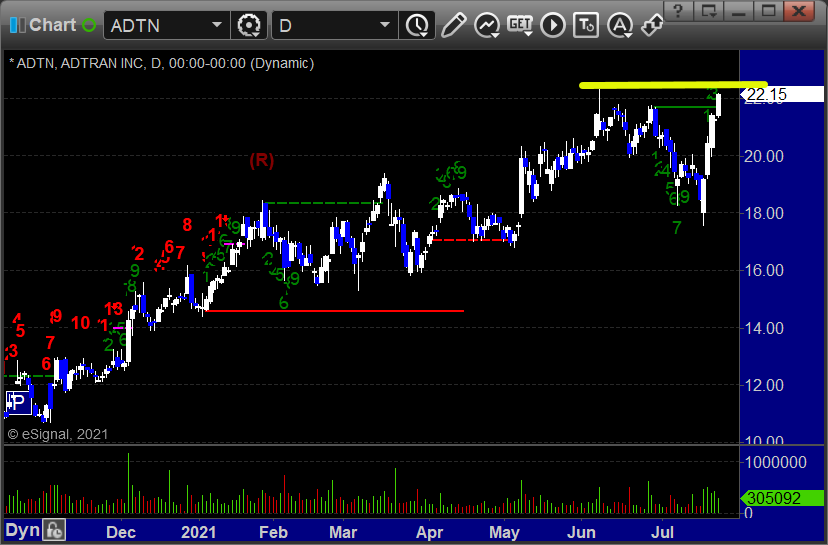Click the 16.00 price axis label
The image size is (828, 545).
pos(764,270)
